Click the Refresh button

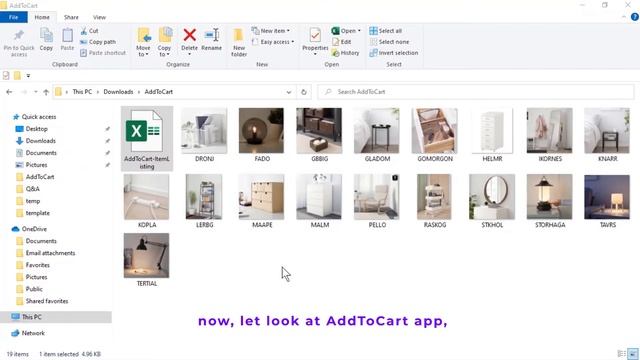[x=304, y=92]
